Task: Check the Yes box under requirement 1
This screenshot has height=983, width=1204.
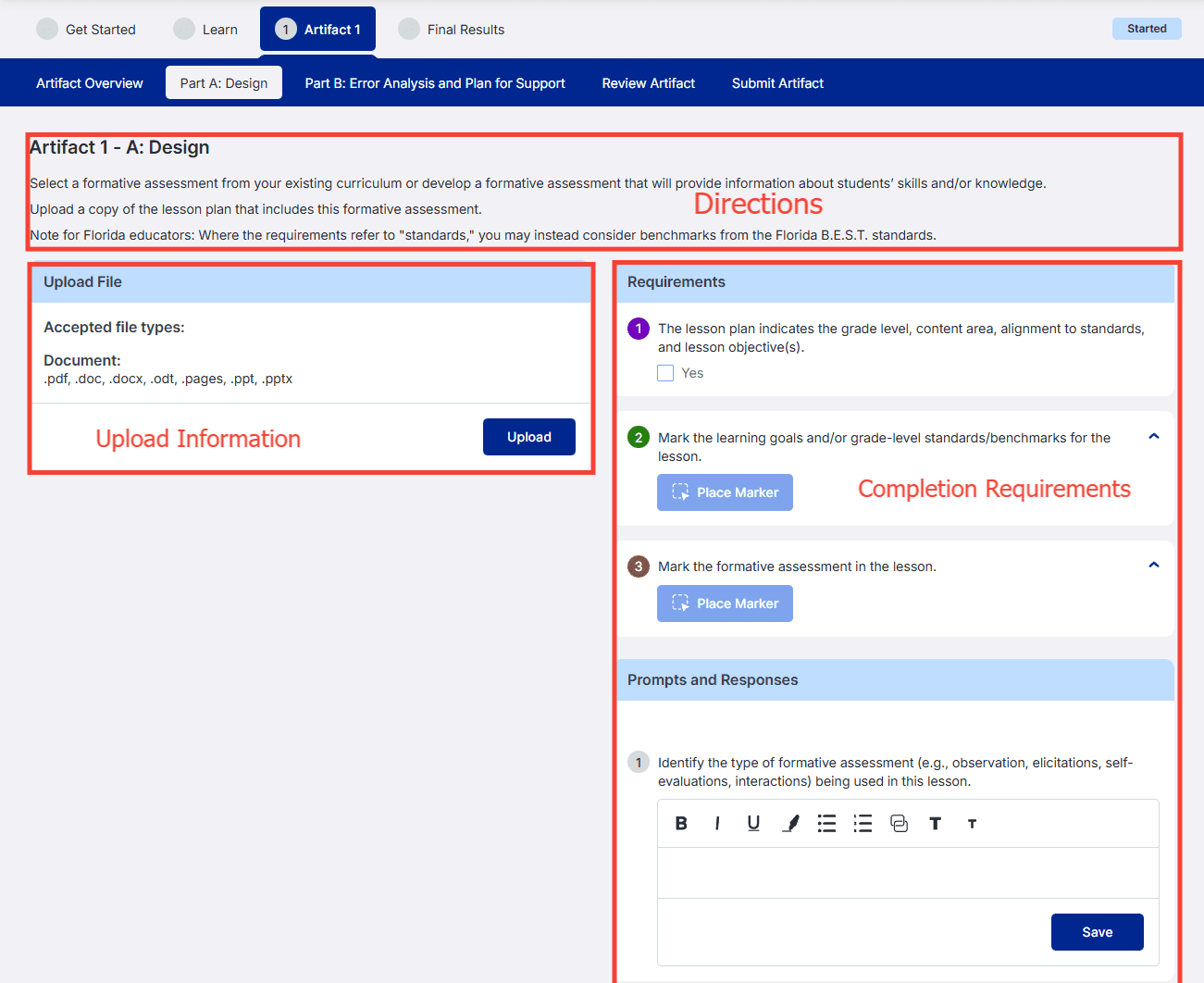Action: click(x=665, y=373)
